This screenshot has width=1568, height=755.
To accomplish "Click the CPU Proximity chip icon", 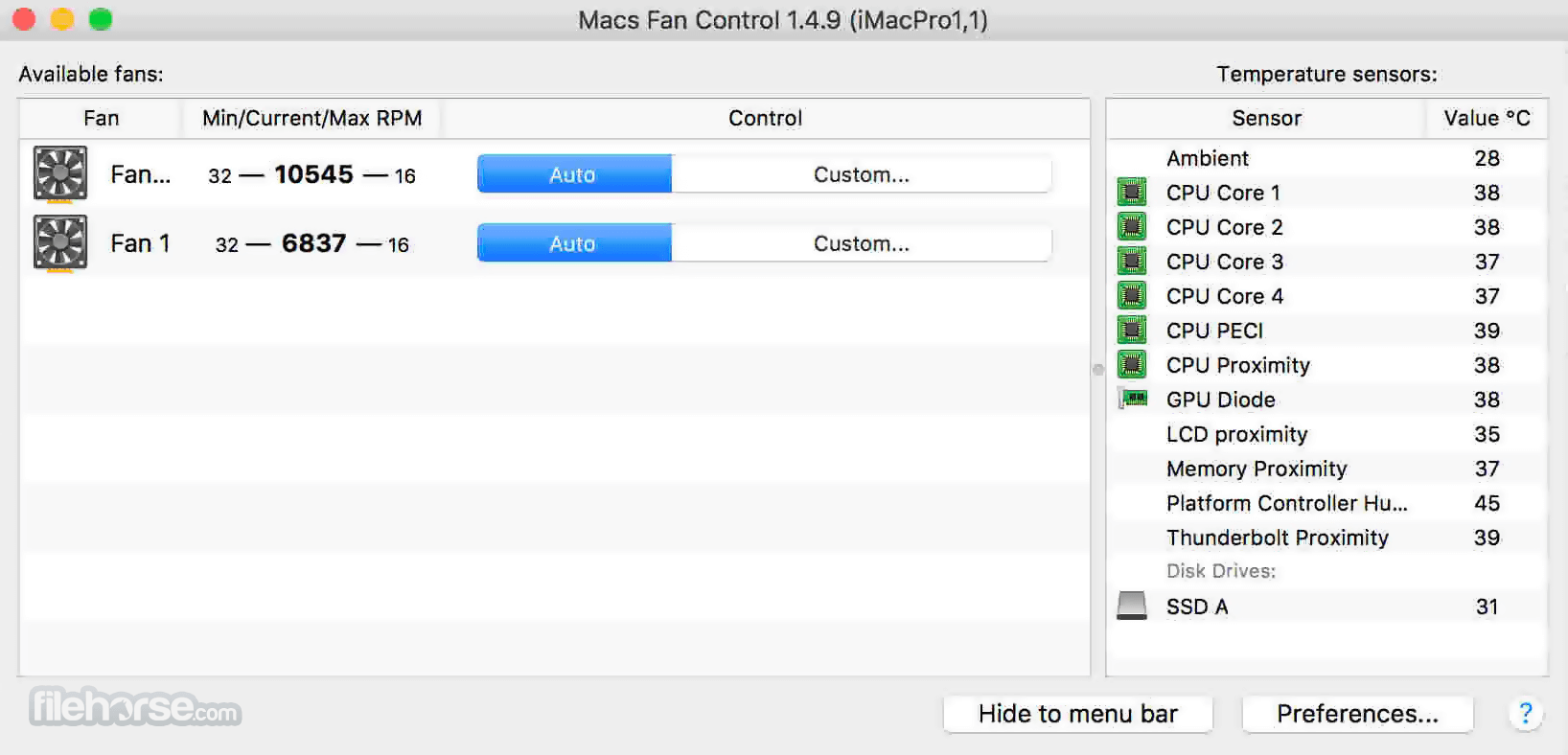I will pyautogui.click(x=1132, y=365).
